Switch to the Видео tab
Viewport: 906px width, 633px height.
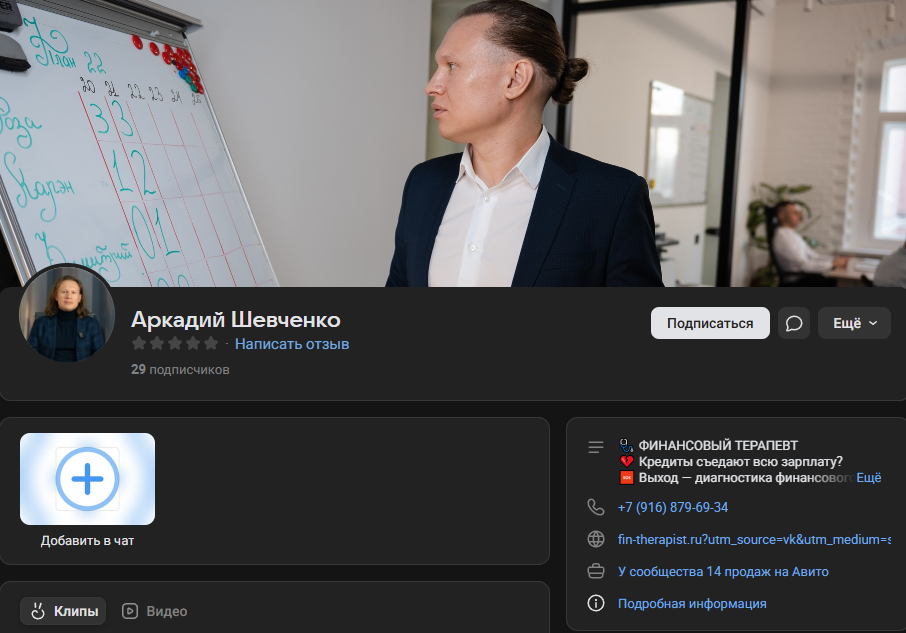point(155,611)
